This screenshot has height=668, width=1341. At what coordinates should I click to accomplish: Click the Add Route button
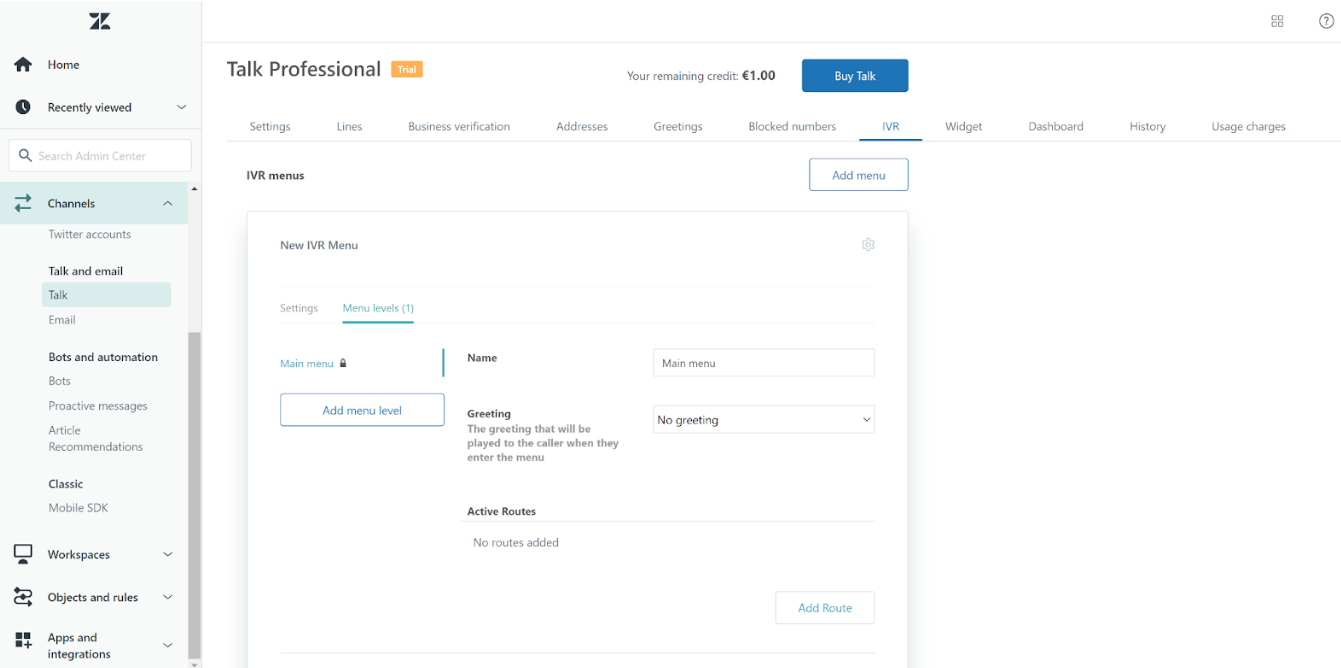tap(824, 608)
